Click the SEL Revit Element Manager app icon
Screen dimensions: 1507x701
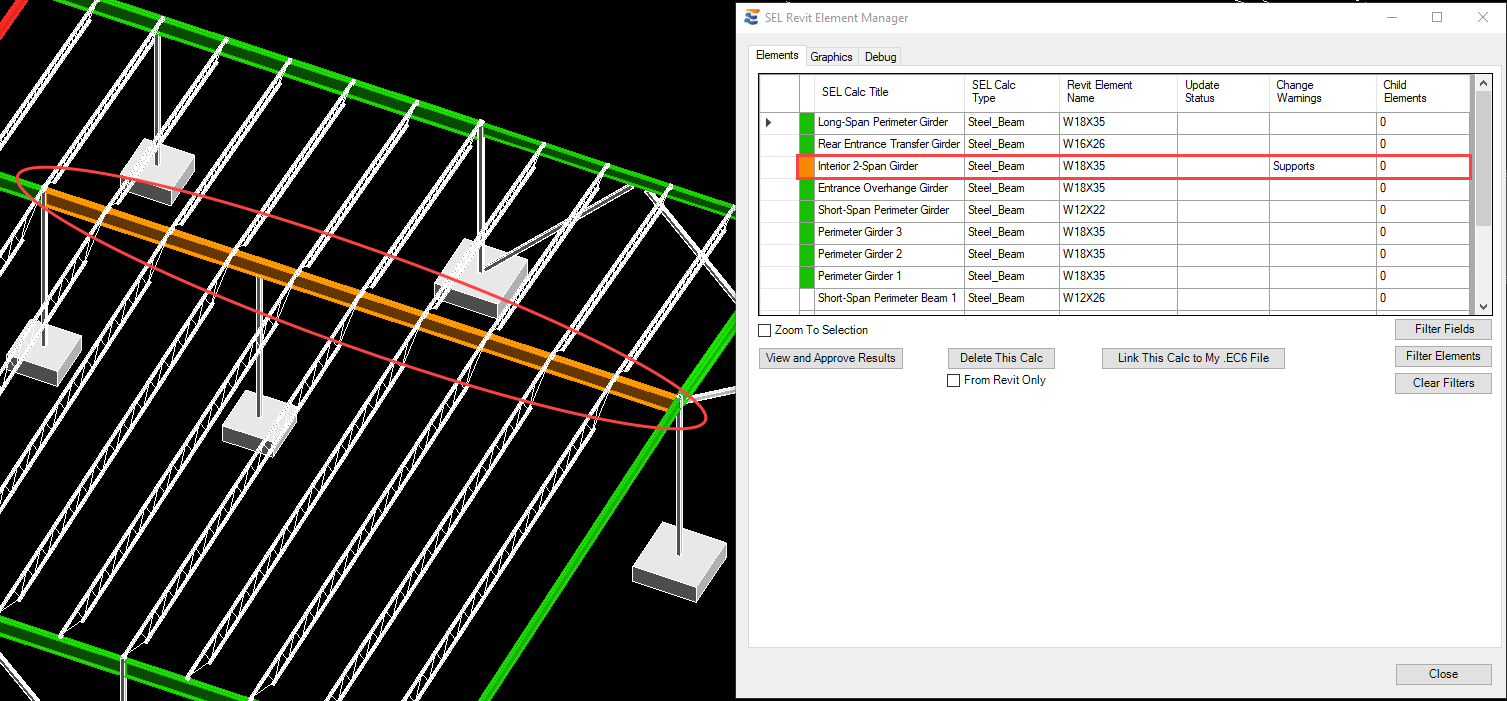pos(752,17)
